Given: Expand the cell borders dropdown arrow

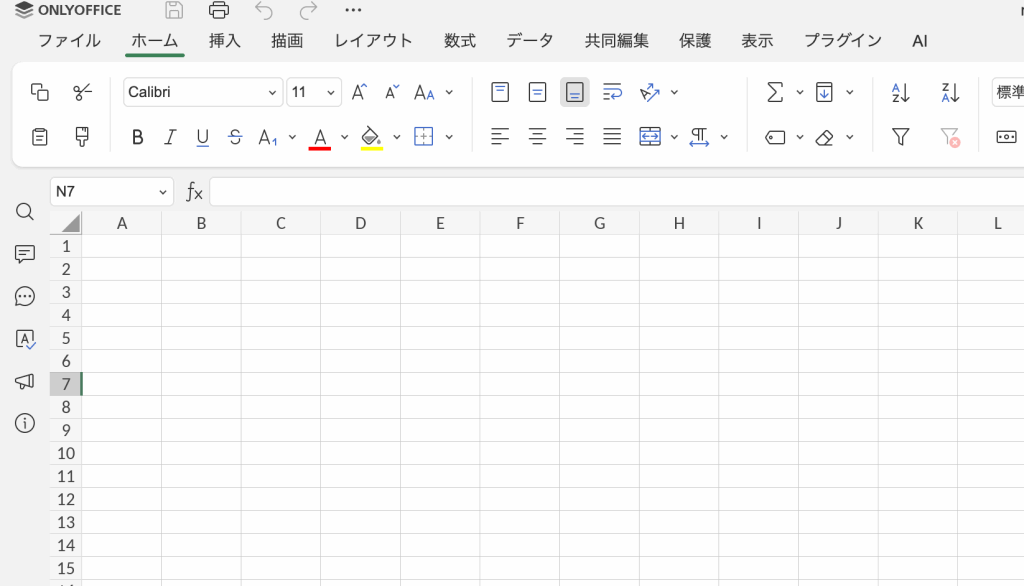Looking at the screenshot, I should [x=449, y=137].
